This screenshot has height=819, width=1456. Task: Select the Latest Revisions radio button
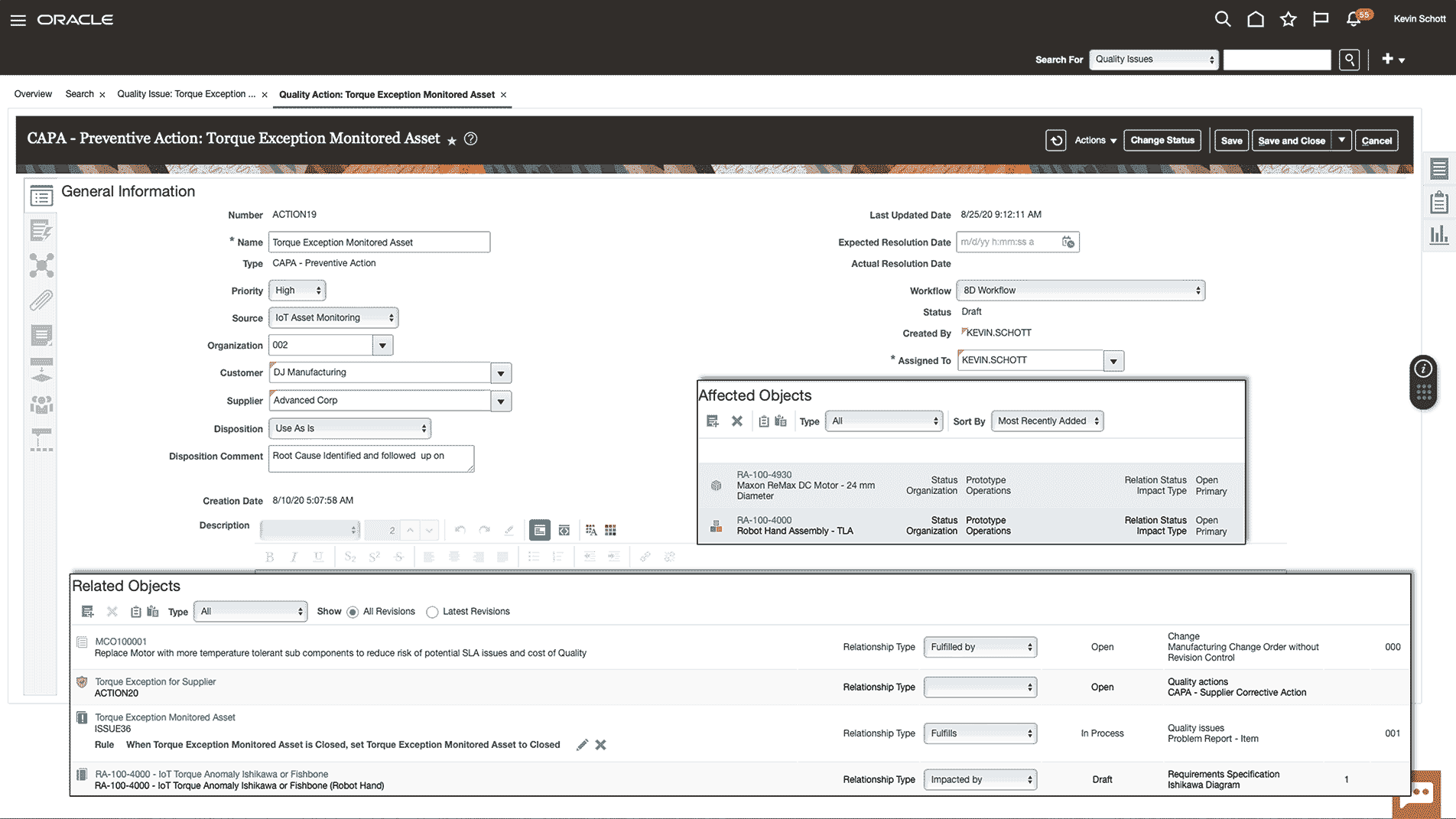[x=432, y=613]
